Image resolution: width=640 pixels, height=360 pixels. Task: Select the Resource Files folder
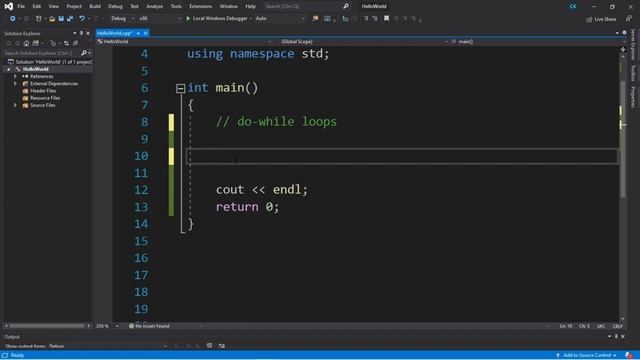[45, 98]
